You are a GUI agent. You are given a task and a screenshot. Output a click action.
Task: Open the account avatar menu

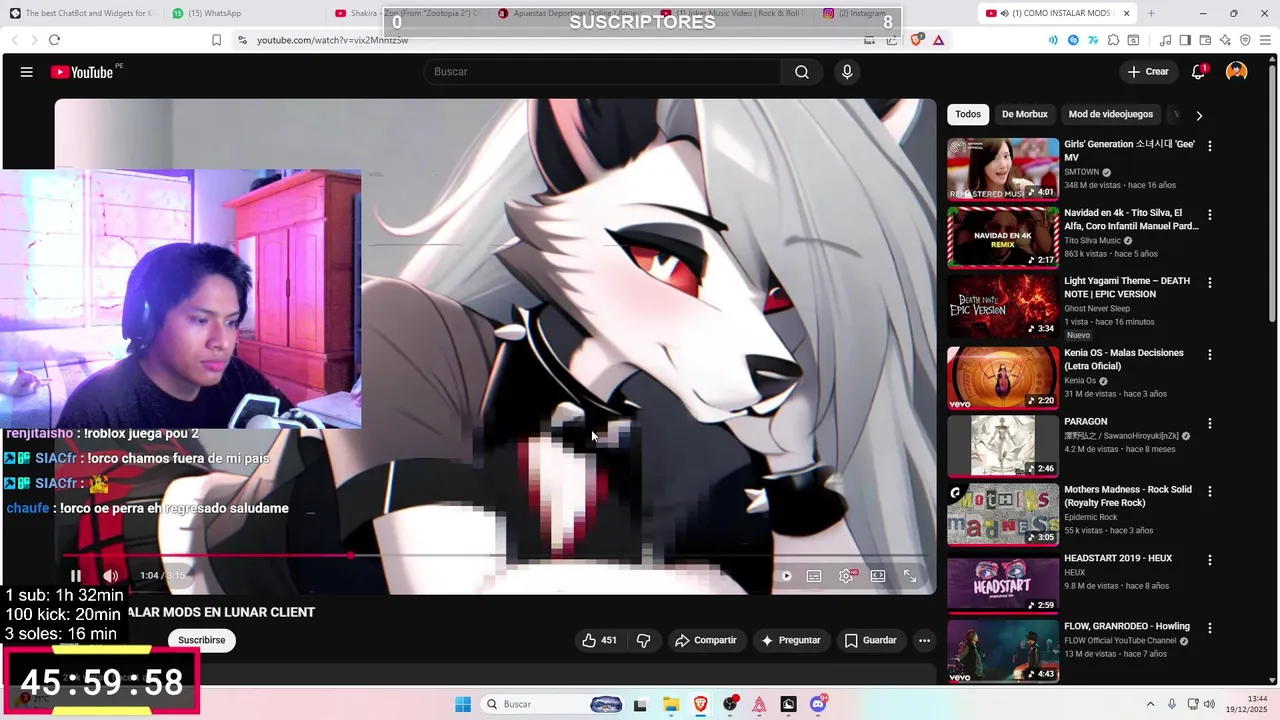pyautogui.click(x=1237, y=72)
